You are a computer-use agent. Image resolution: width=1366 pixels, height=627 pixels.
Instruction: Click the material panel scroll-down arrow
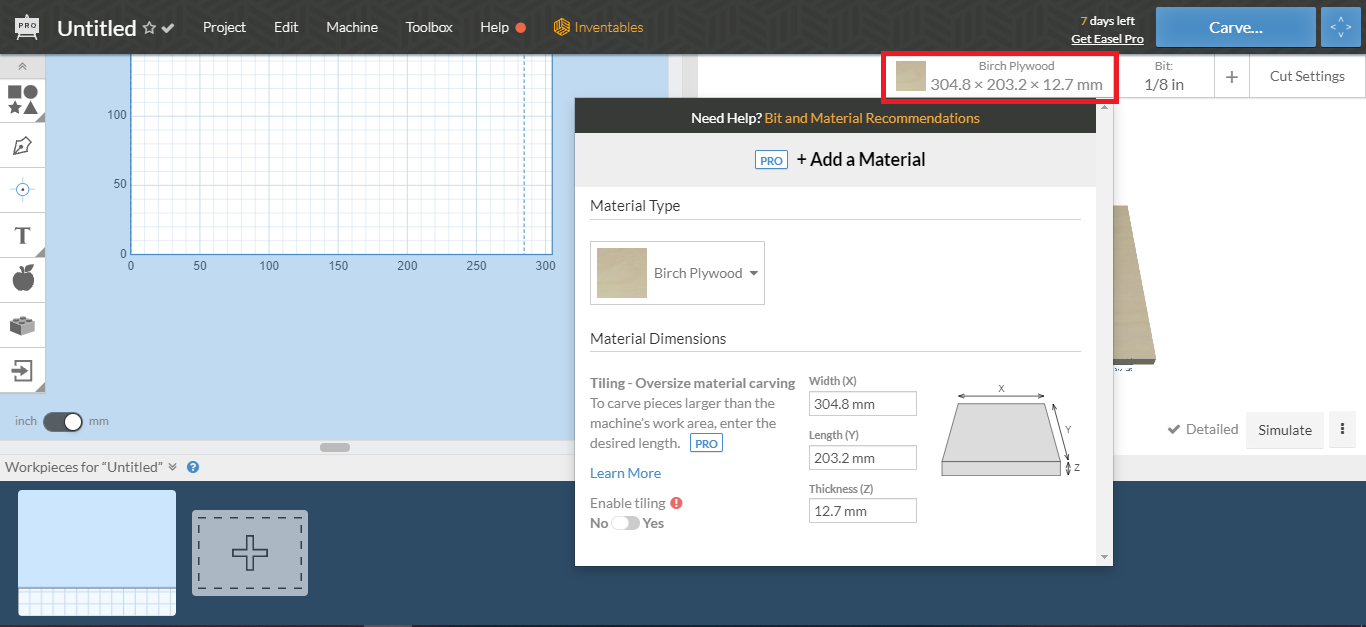1104,556
